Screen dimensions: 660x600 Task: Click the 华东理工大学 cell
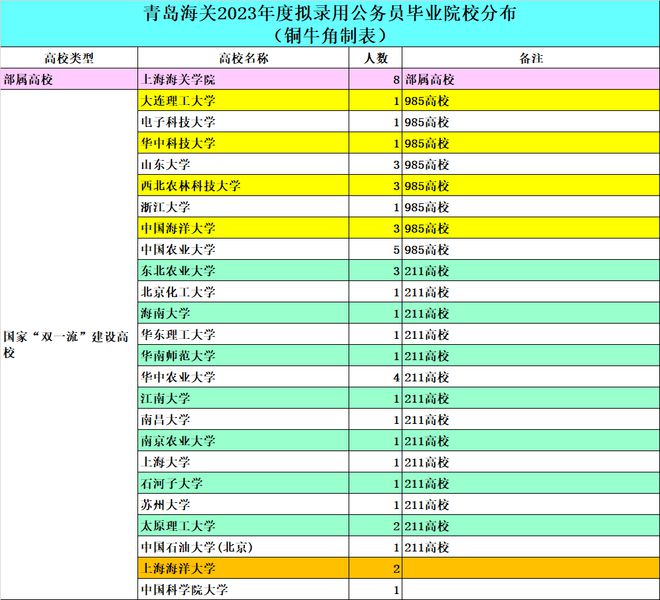tap(243, 334)
